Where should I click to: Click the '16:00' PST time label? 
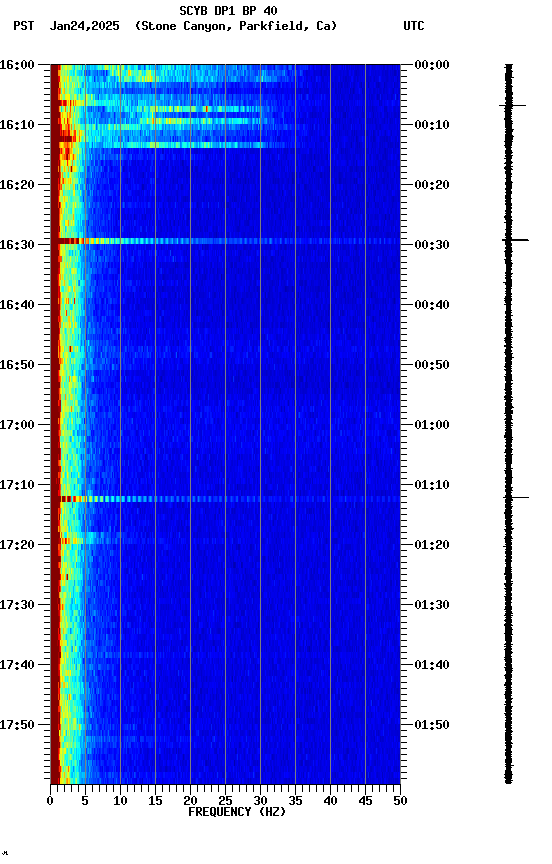17,65
